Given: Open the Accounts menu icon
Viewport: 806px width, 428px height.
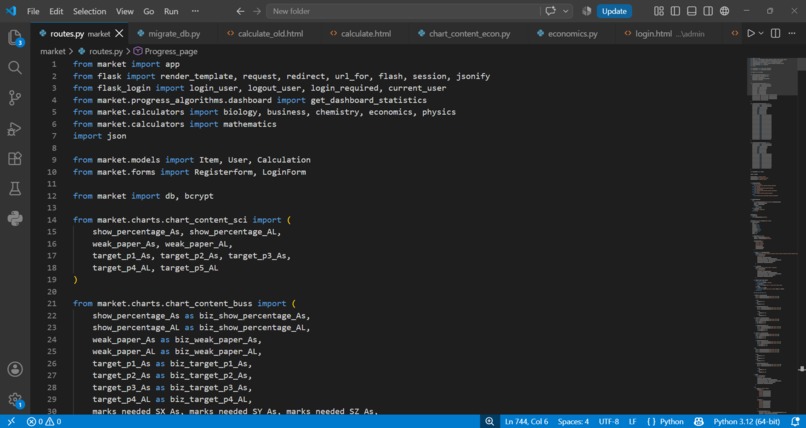Looking at the screenshot, I should tap(15, 369).
